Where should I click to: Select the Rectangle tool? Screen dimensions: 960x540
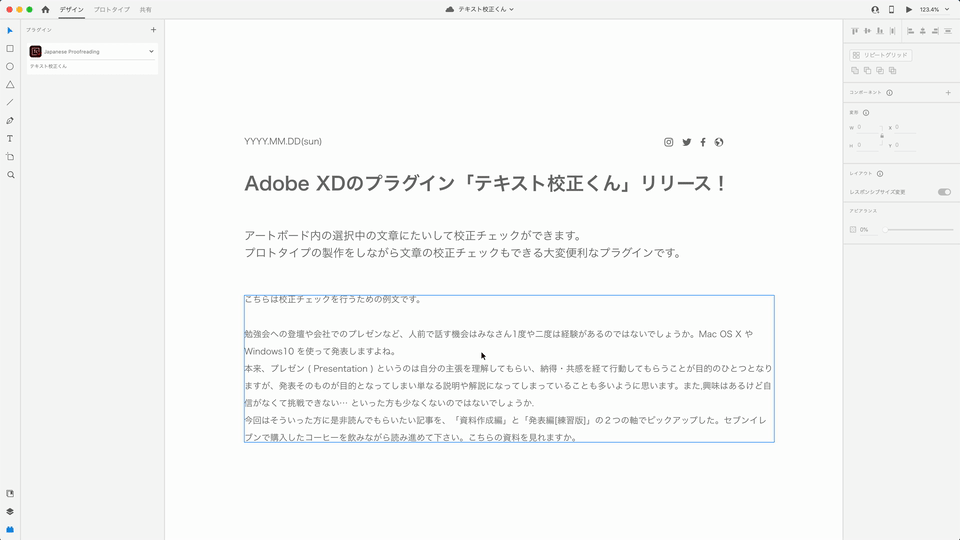pyautogui.click(x=10, y=48)
